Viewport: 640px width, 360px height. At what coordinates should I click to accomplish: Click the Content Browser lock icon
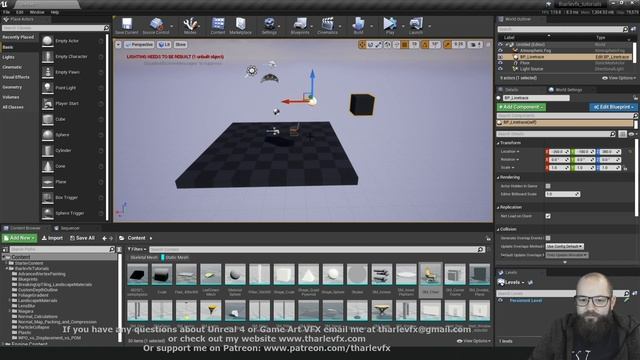tap(488, 238)
